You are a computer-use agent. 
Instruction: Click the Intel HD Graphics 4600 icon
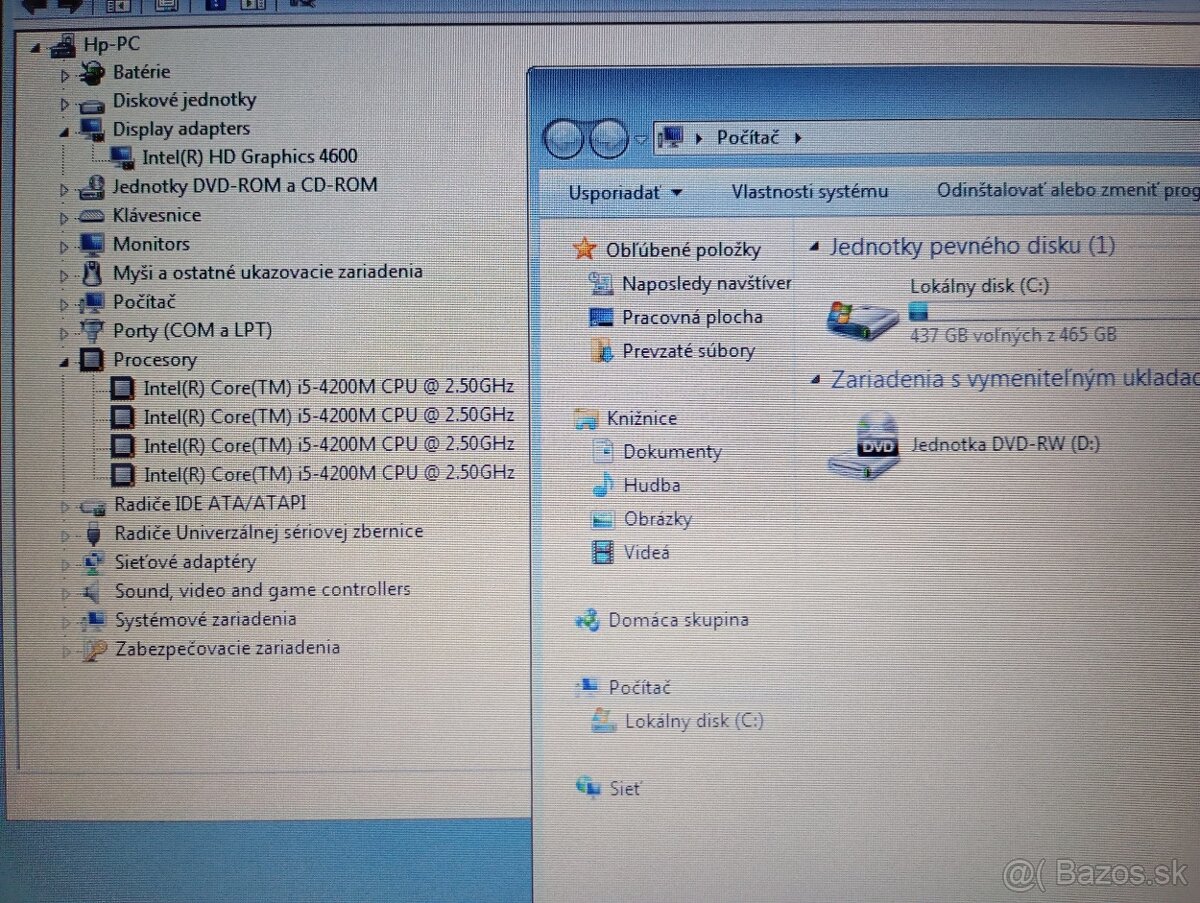point(123,157)
